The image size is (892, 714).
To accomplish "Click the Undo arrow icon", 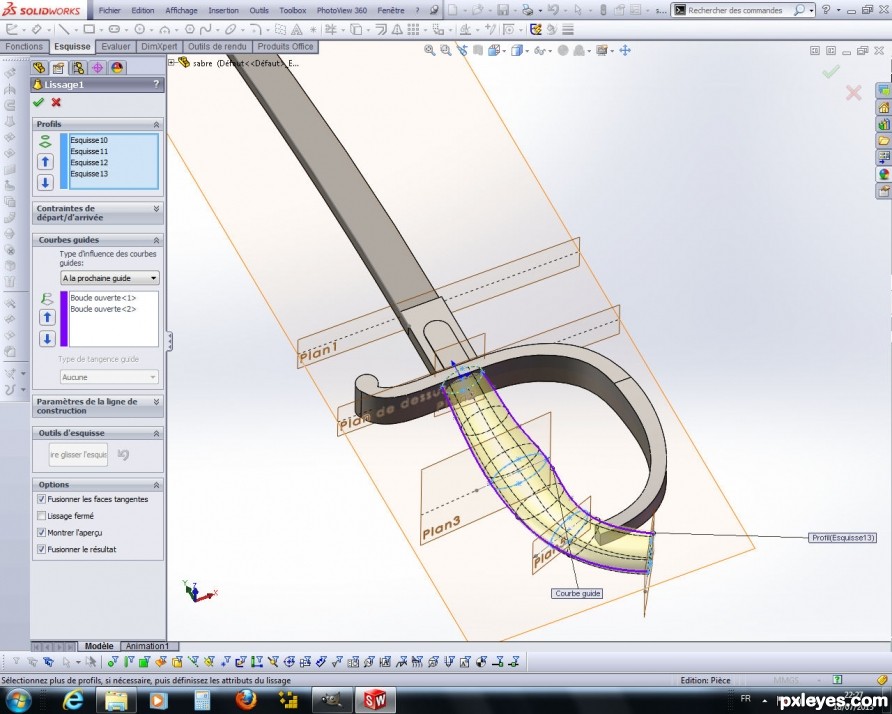I will point(552,10).
